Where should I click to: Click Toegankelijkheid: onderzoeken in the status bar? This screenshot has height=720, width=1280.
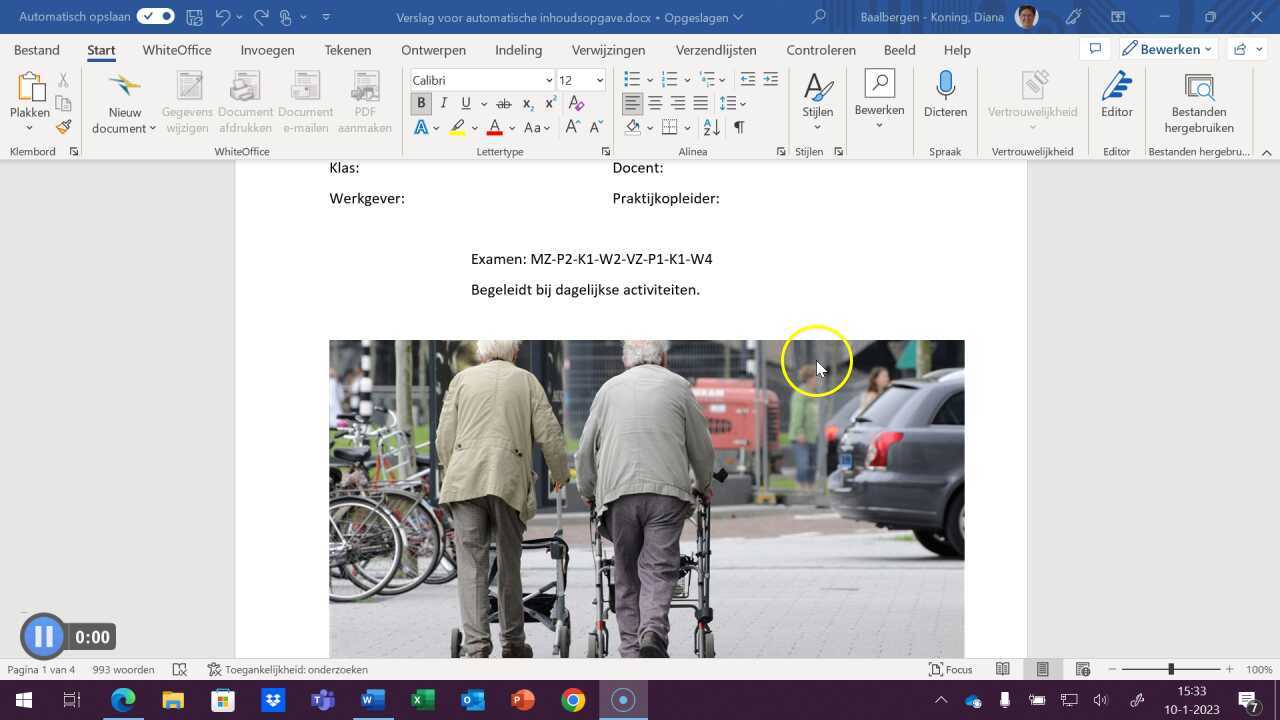(288, 670)
